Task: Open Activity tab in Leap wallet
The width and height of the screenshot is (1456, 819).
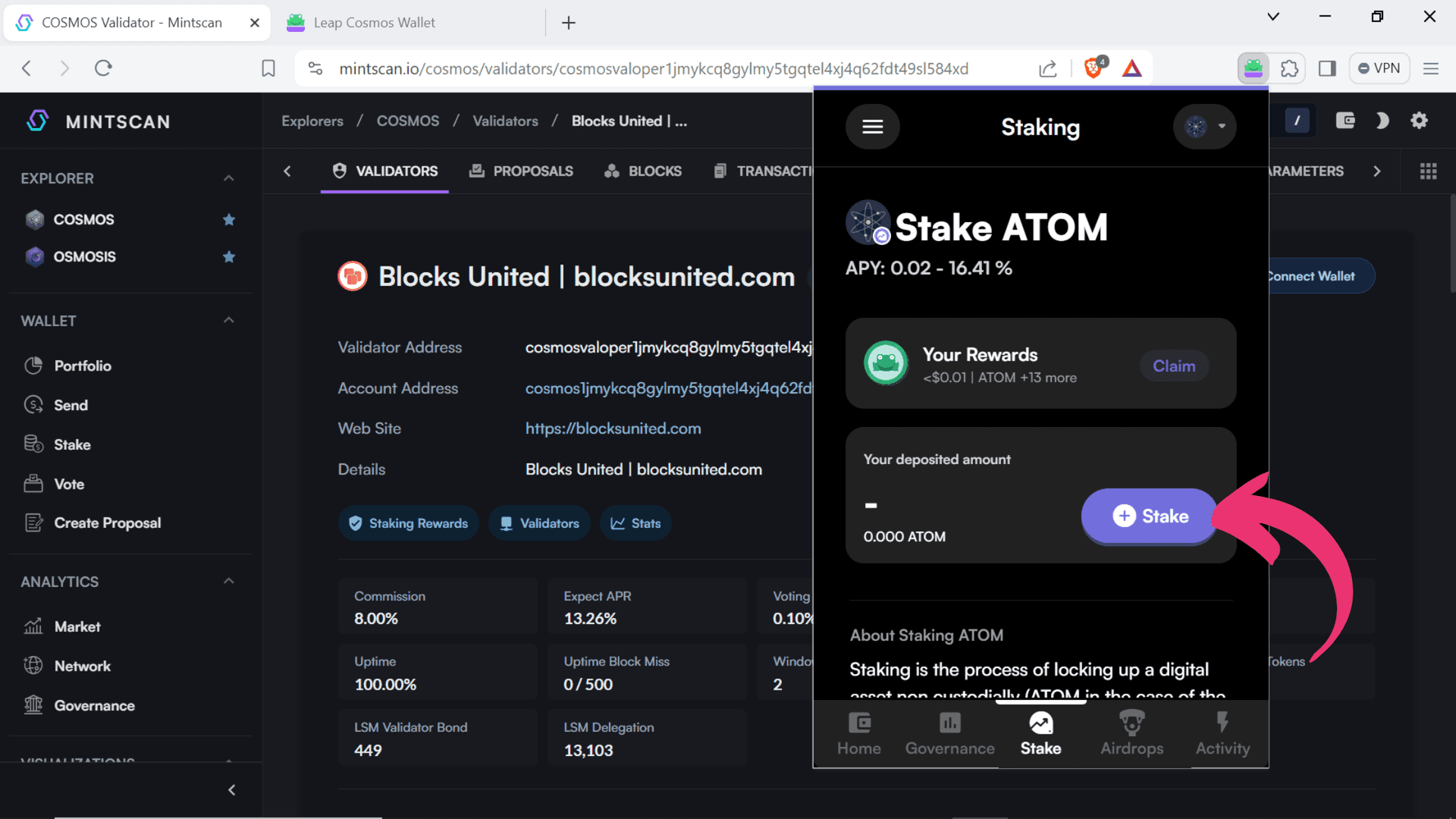Action: point(1222,733)
